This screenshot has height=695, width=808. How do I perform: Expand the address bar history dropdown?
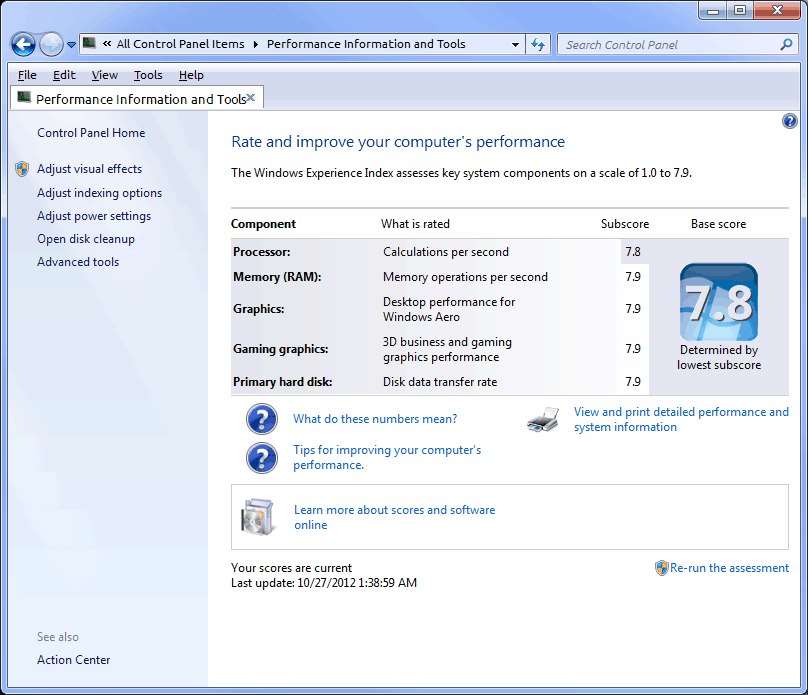tap(515, 45)
